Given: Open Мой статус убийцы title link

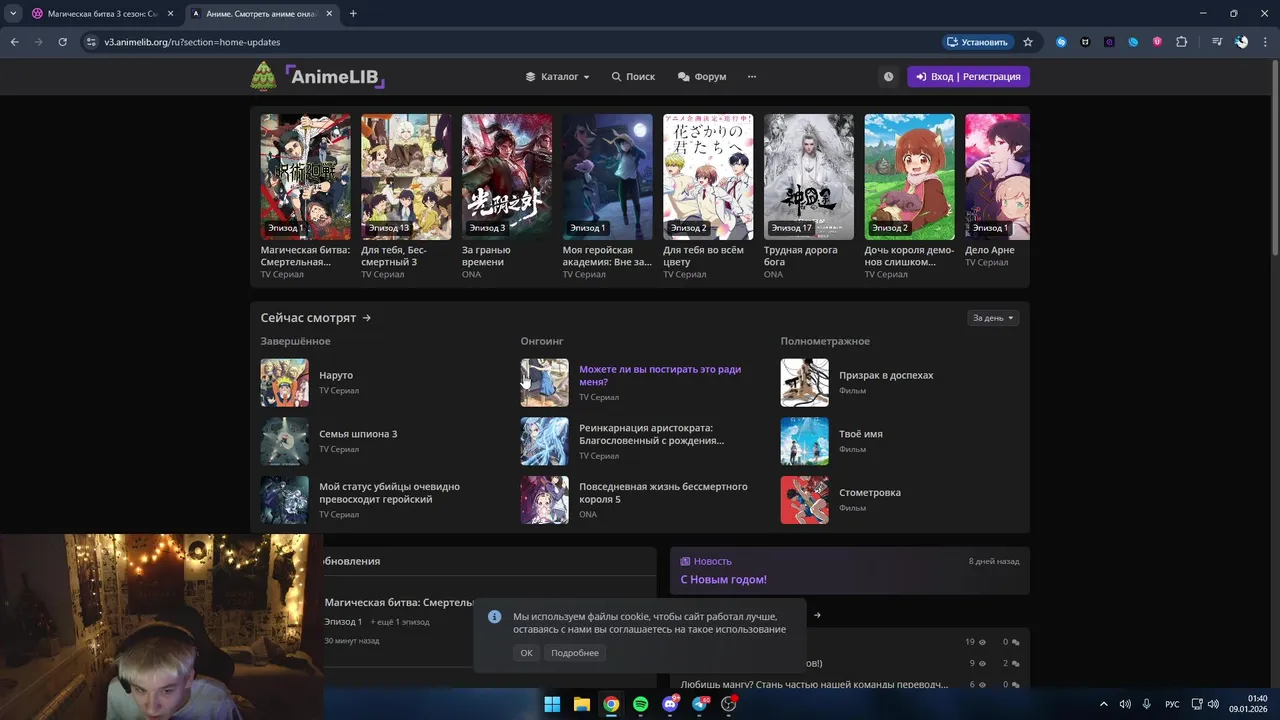Looking at the screenshot, I should (x=389, y=493).
